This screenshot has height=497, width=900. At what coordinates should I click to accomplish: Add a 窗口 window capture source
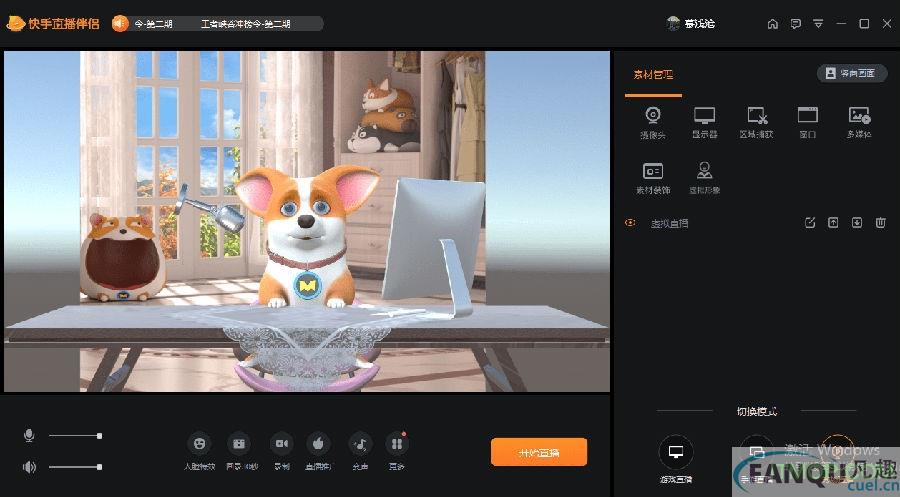(808, 123)
